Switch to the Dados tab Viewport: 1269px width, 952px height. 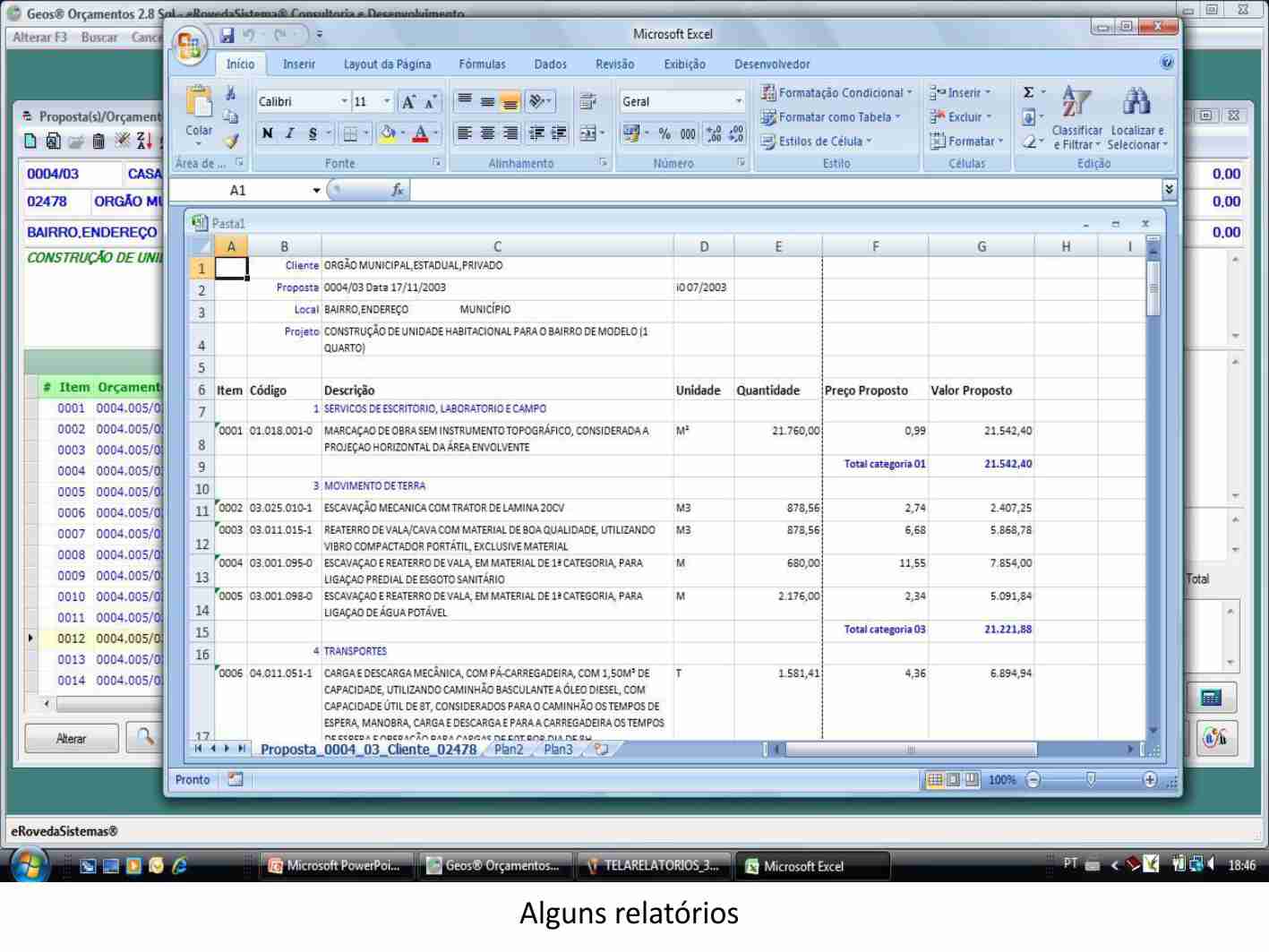(x=551, y=64)
